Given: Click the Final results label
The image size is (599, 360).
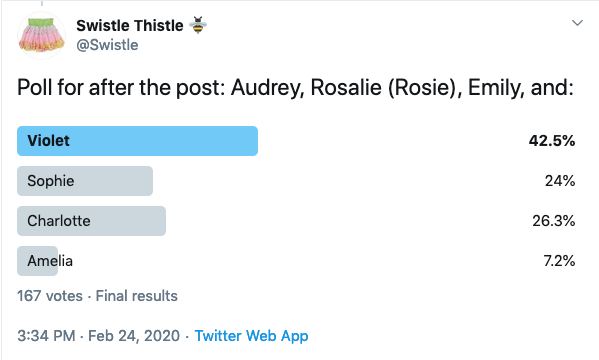Looking at the screenshot, I should point(136,296).
